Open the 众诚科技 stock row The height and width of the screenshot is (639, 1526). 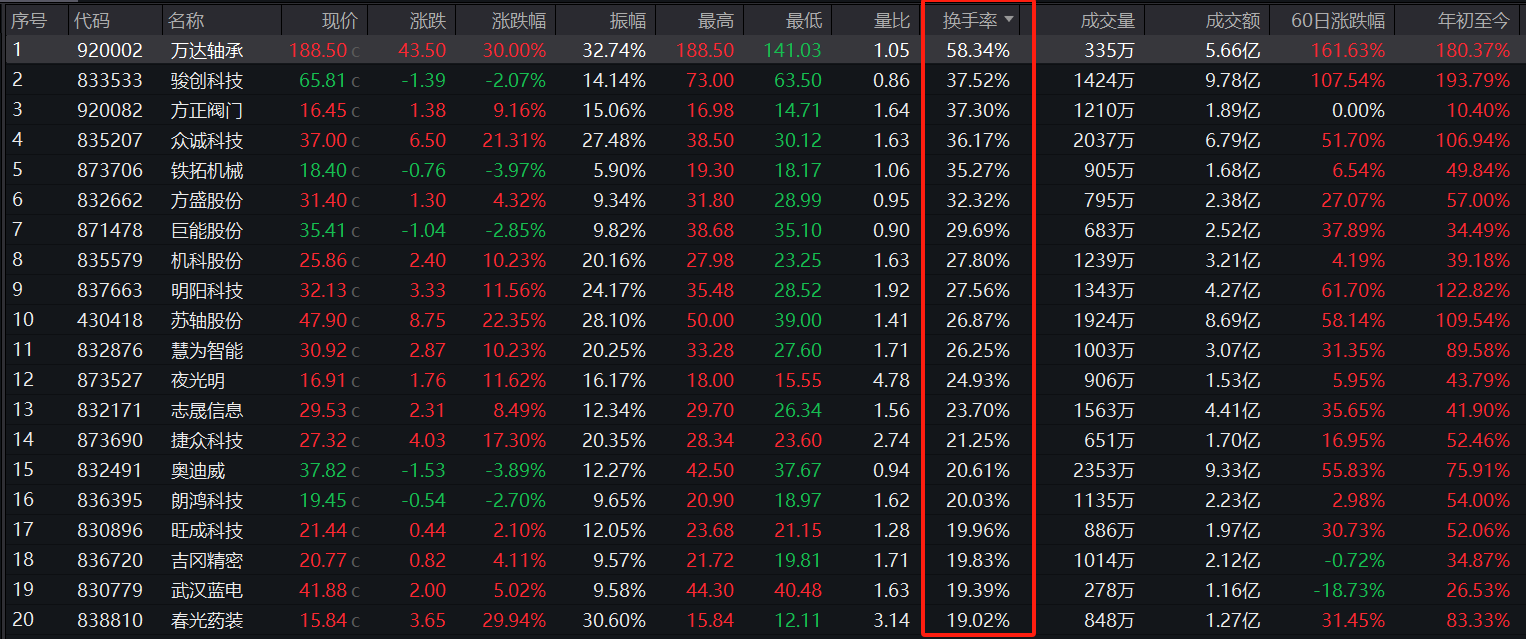[x=206, y=140]
